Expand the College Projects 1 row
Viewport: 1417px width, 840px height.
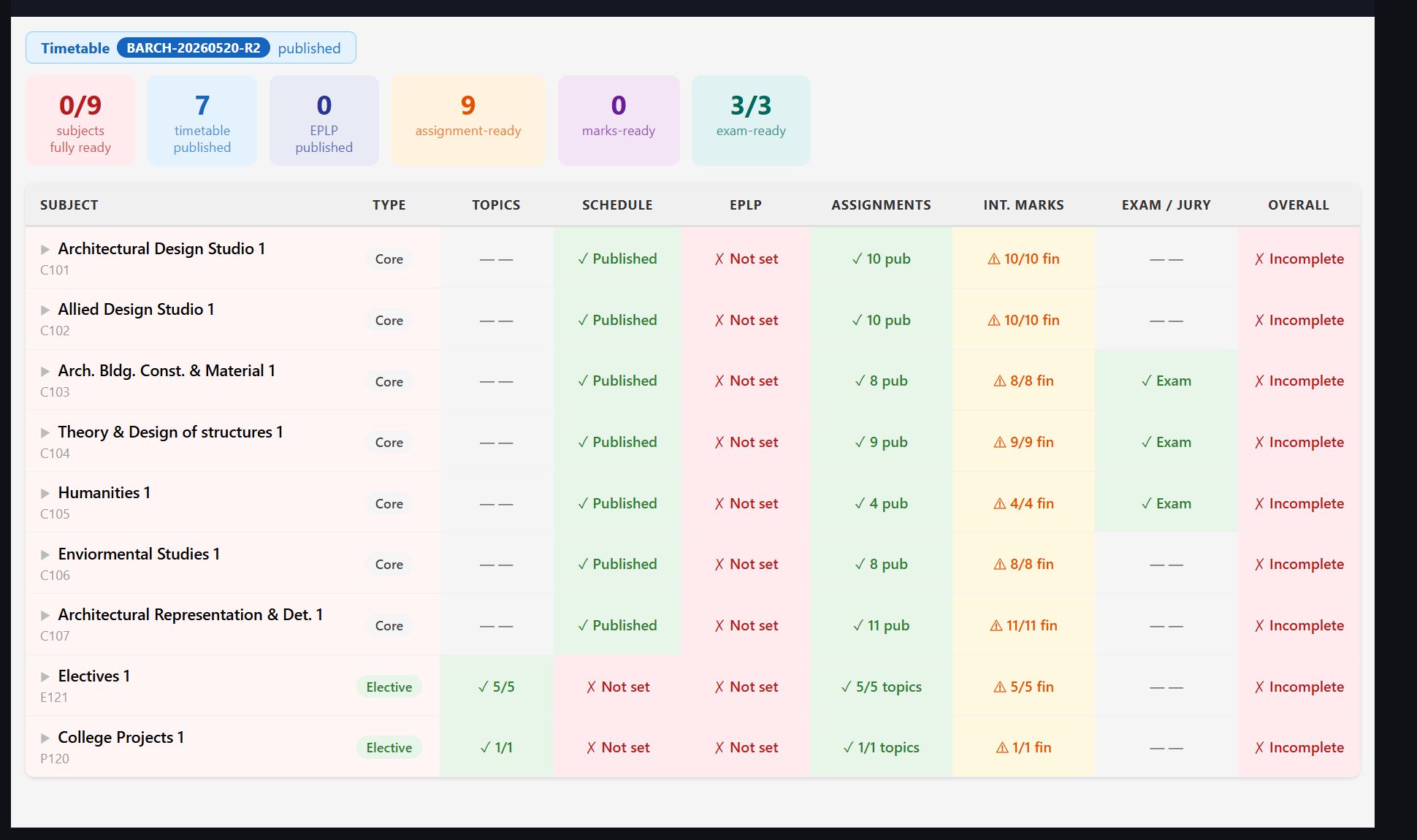coord(45,738)
